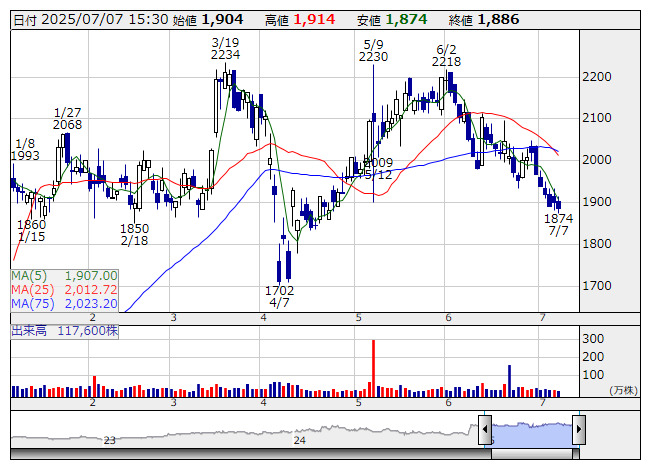
Task: Click the 300 volume axis label
Action: click(593, 339)
